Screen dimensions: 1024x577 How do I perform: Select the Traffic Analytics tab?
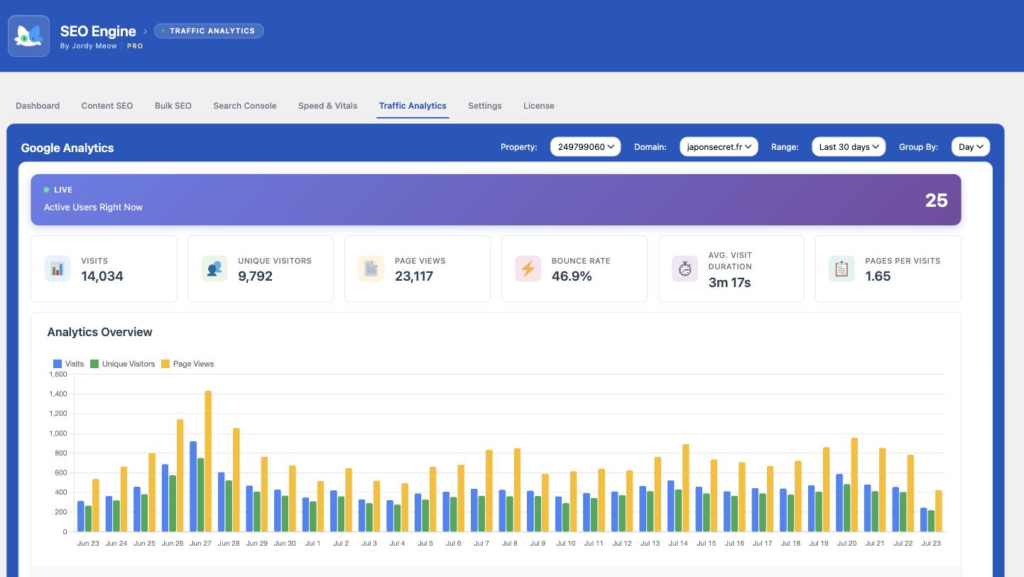[x=413, y=106]
